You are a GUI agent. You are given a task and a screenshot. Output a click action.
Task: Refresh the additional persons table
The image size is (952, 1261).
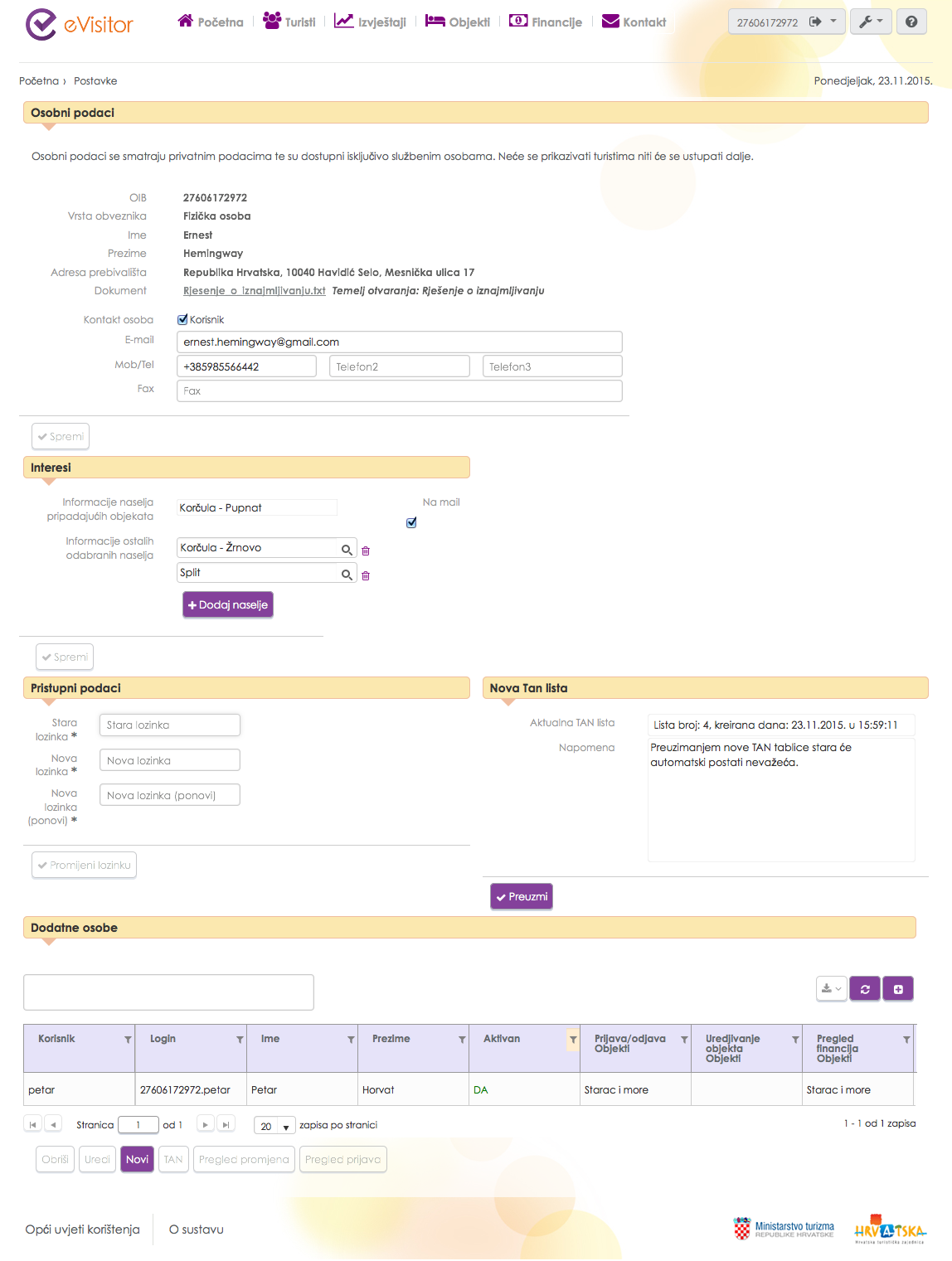pos(865,989)
